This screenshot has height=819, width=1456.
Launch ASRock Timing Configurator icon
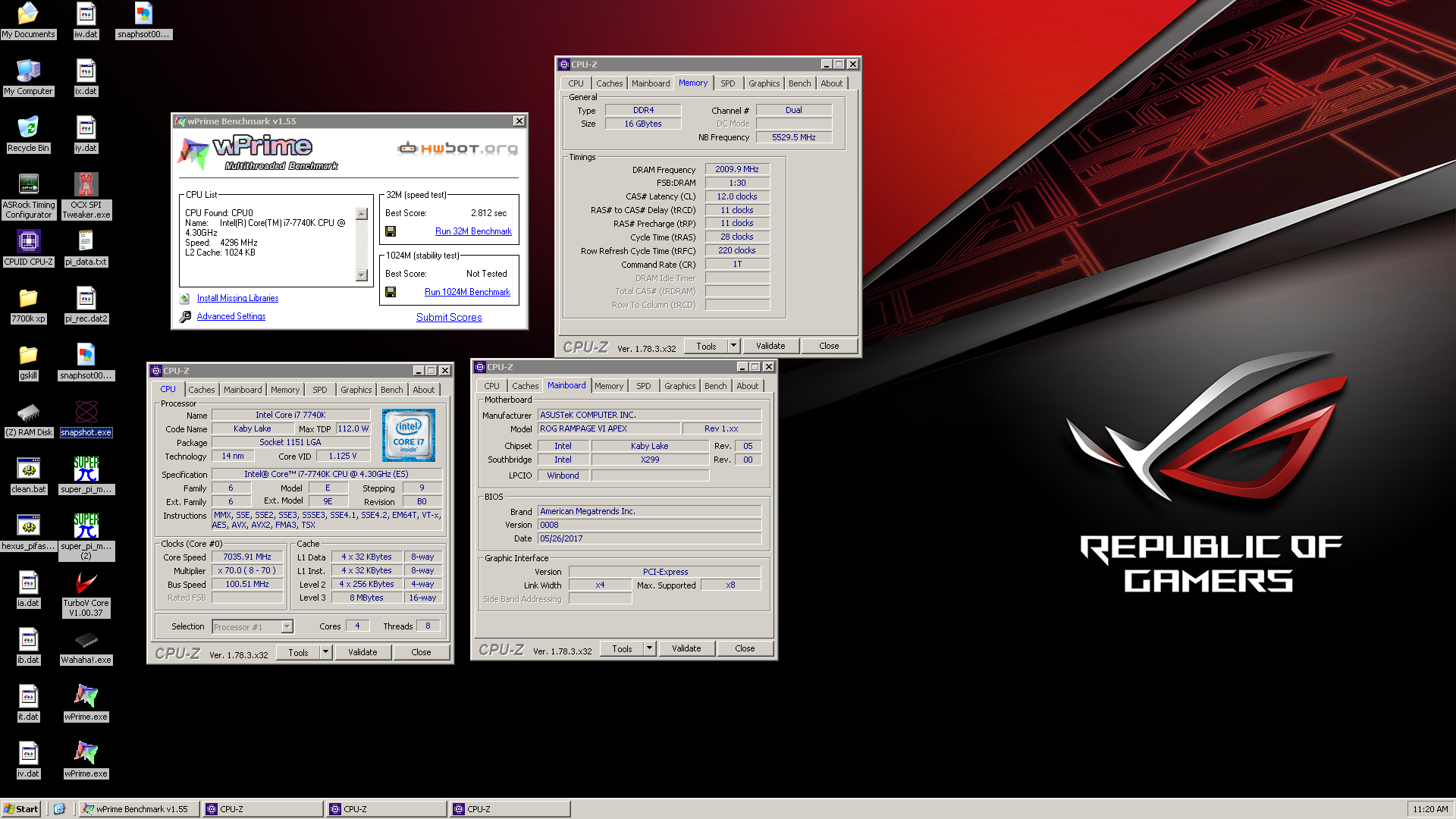click(x=28, y=196)
